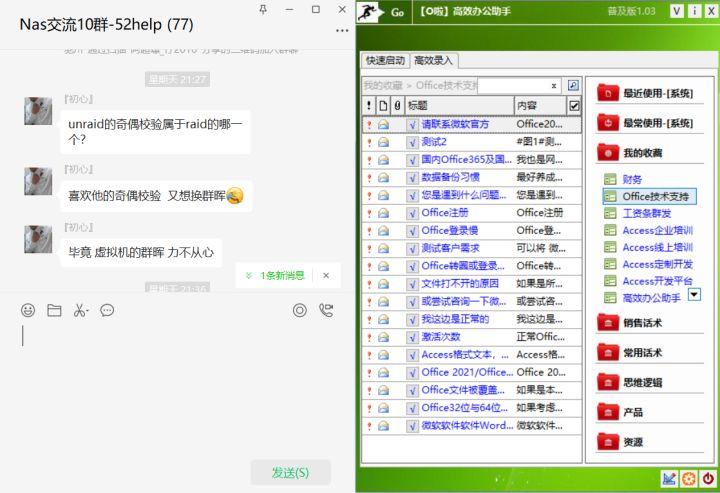720x493 pixels.
Task: Click the red power icon at helper bottom
Action: tap(708, 479)
